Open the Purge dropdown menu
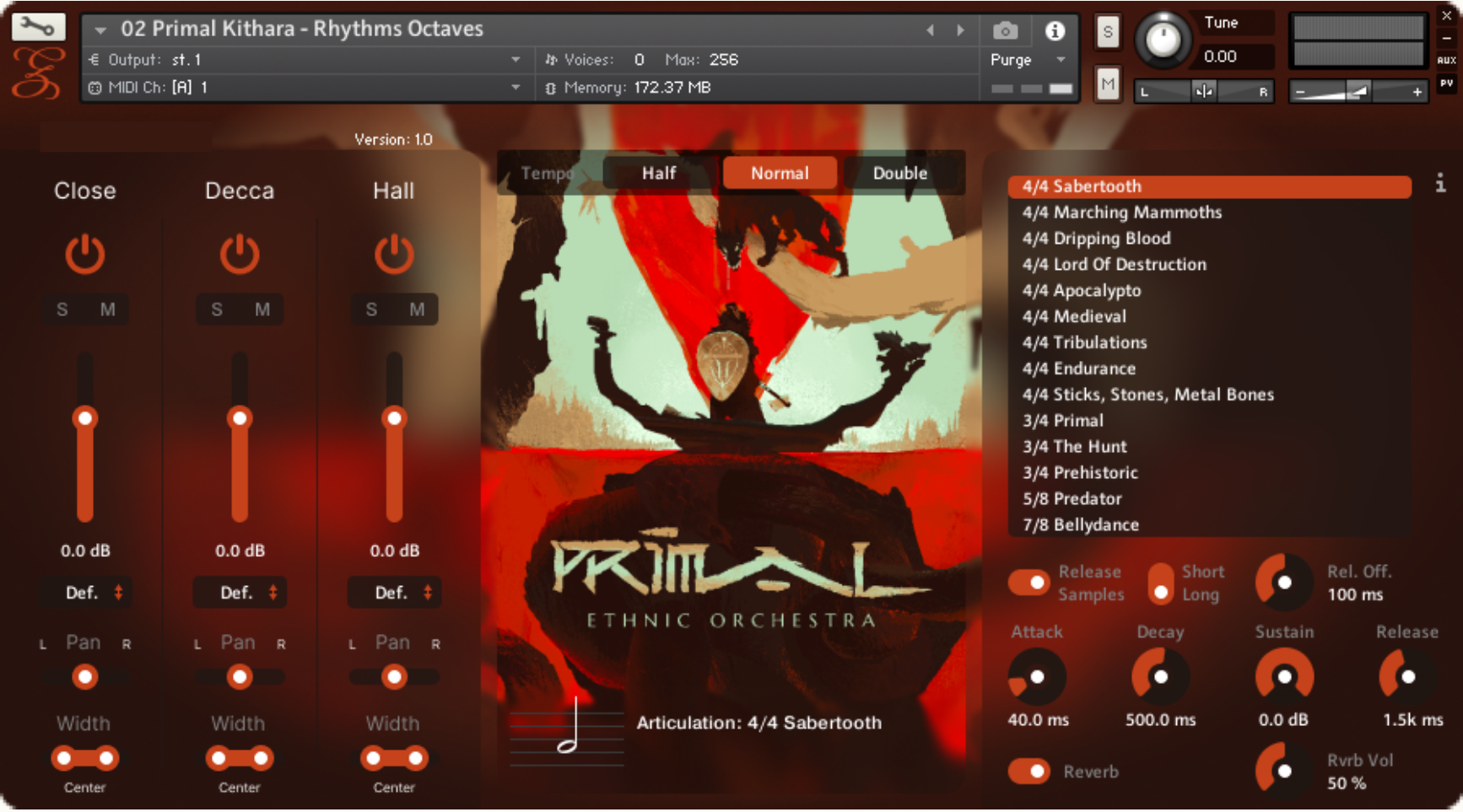This screenshot has width=1463, height=812. [1061, 60]
